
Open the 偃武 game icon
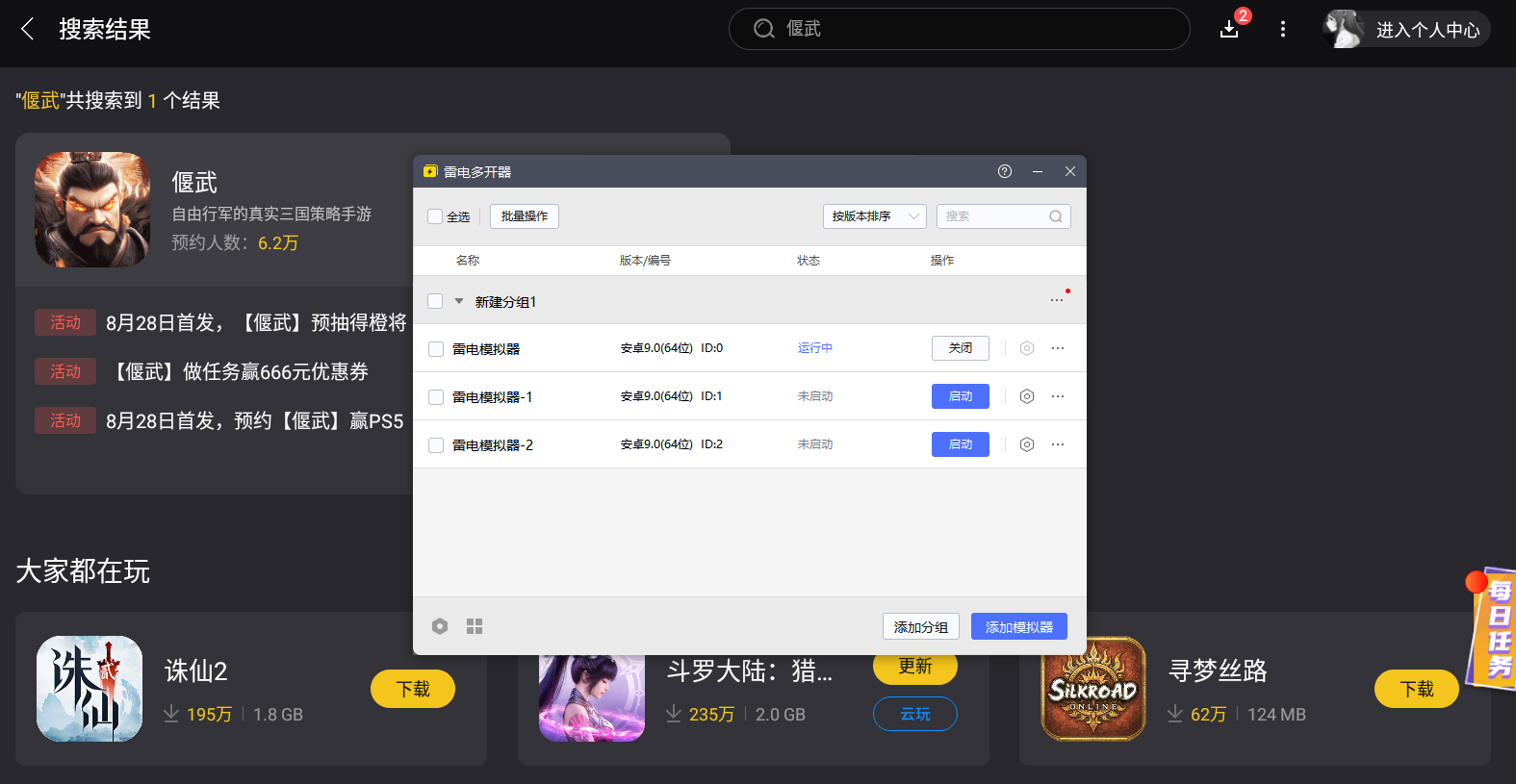(x=92, y=210)
